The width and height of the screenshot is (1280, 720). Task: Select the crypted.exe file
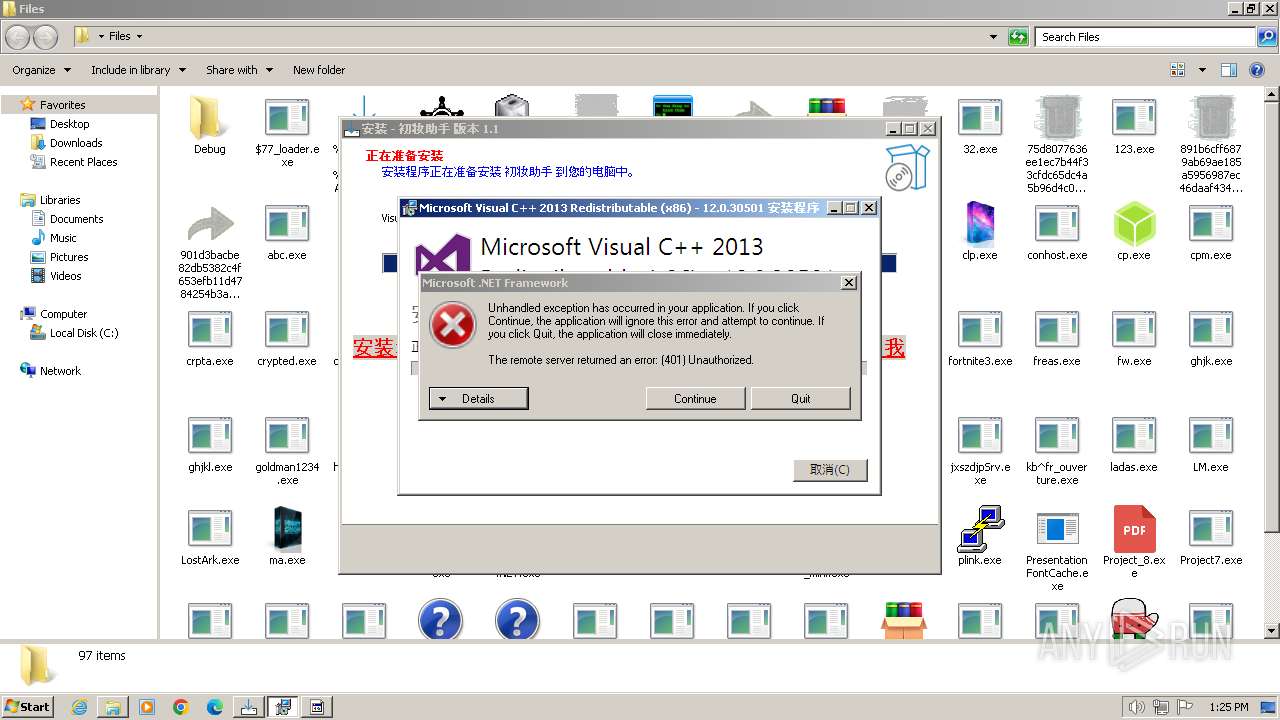[x=287, y=339]
